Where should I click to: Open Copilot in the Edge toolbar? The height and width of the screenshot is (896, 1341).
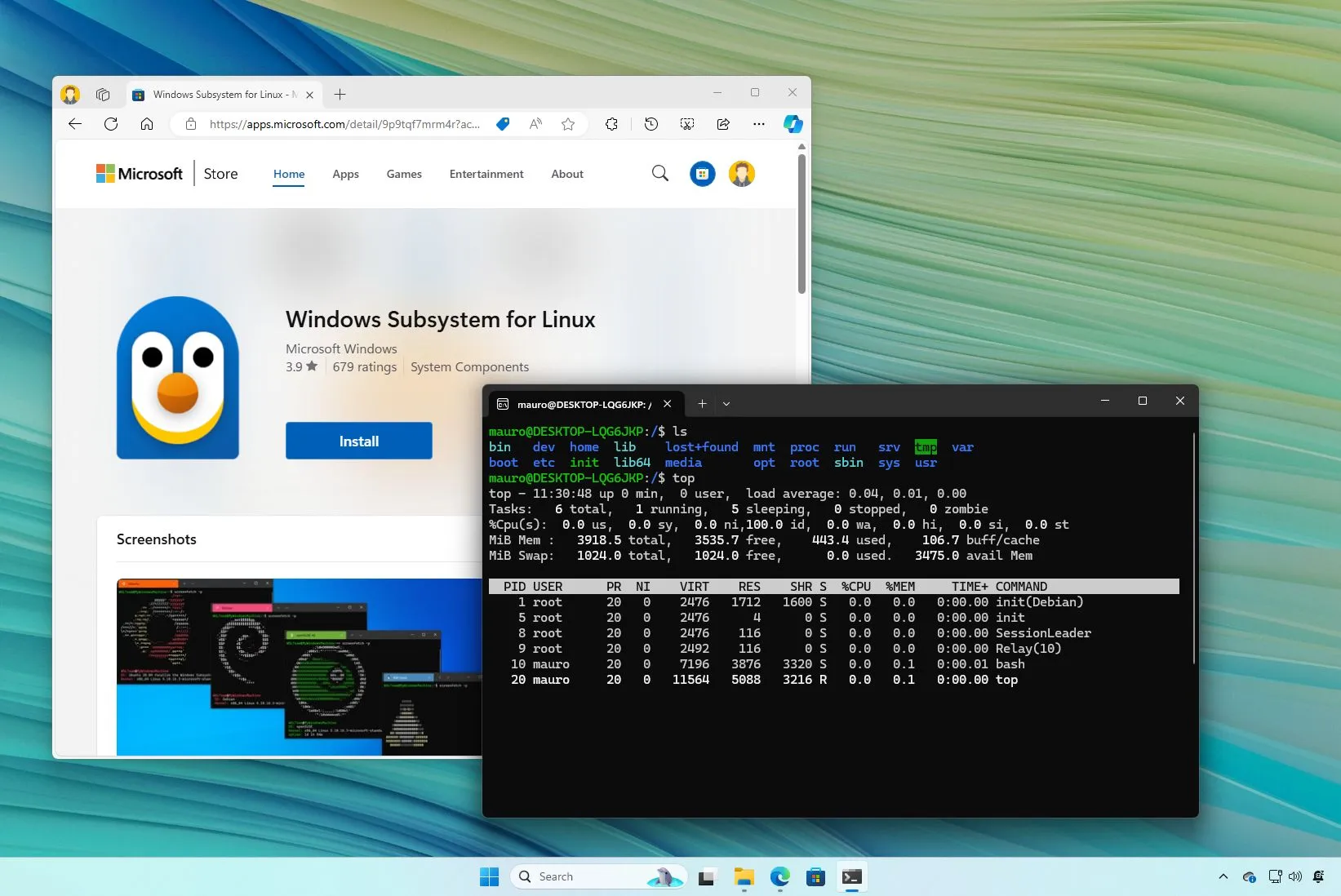click(x=793, y=124)
